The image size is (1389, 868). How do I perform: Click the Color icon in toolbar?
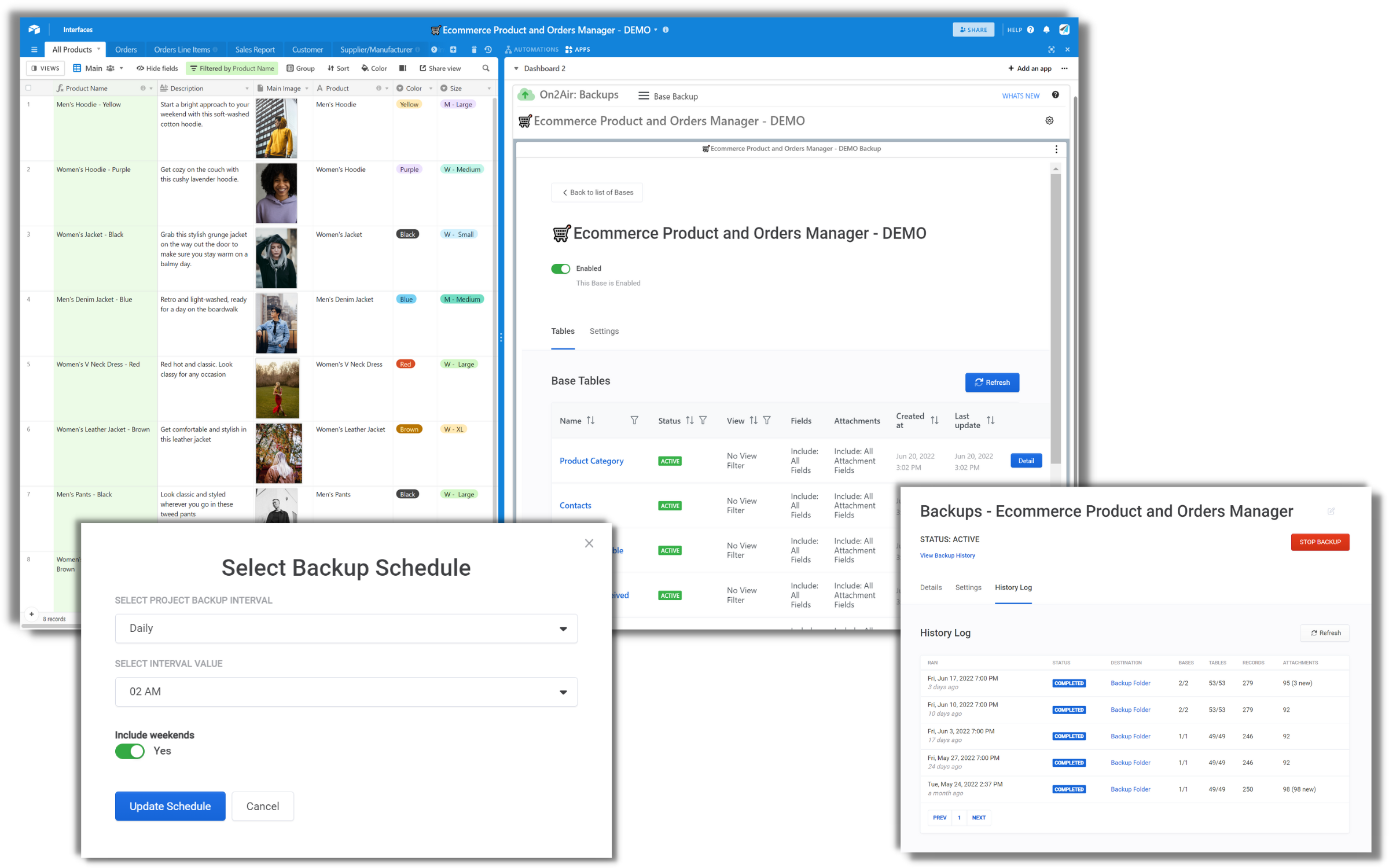tap(373, 69)
